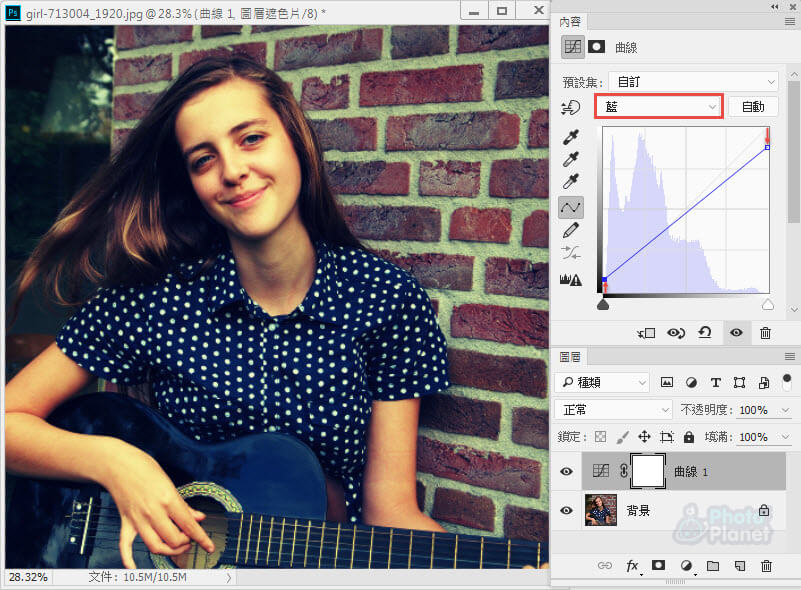Click the 填滿 100% value field
Screen dimensions: 801x590
click(x=754, y=437)
